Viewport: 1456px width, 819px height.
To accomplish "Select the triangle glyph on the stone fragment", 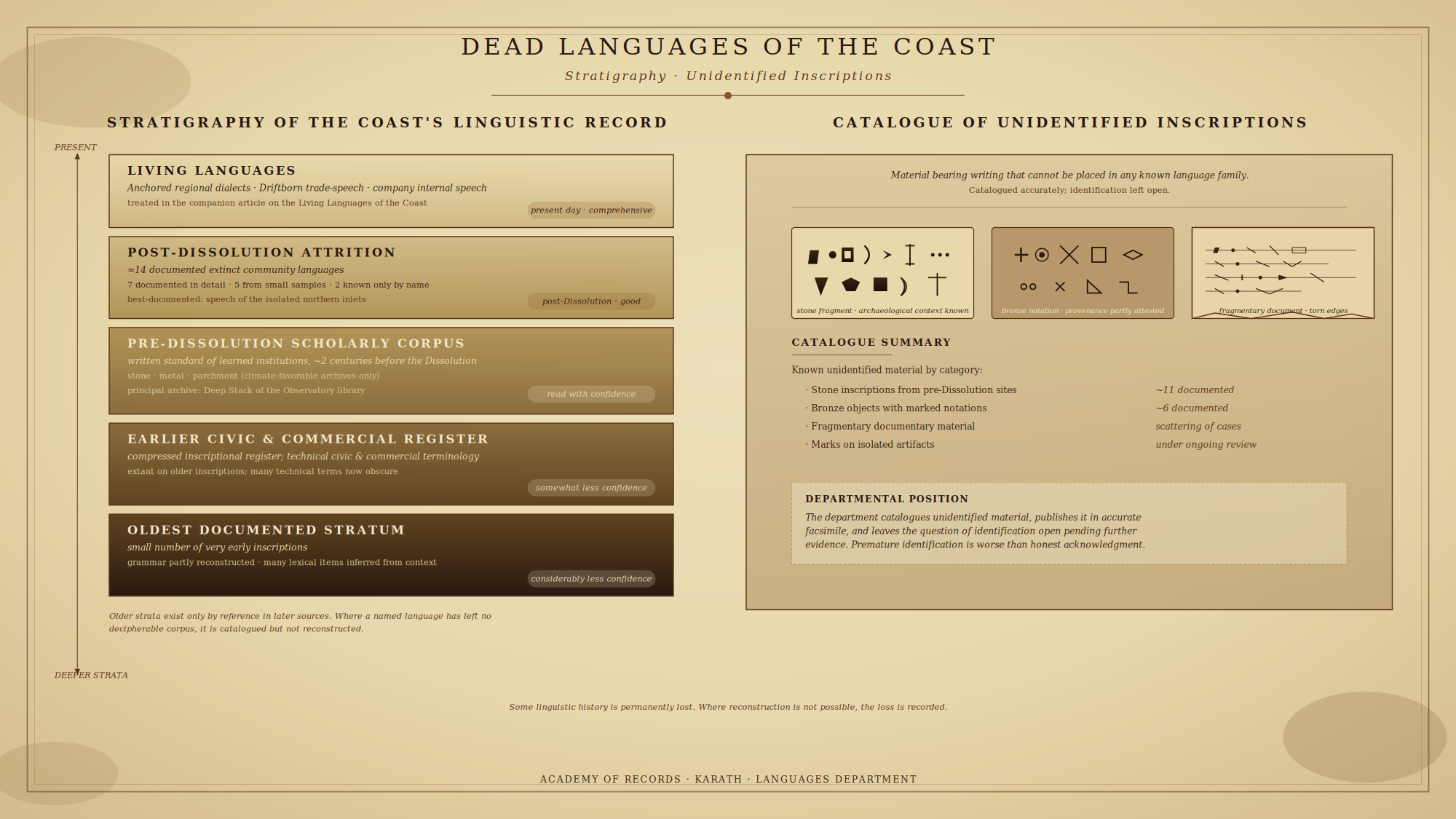I will pos(820,284).
